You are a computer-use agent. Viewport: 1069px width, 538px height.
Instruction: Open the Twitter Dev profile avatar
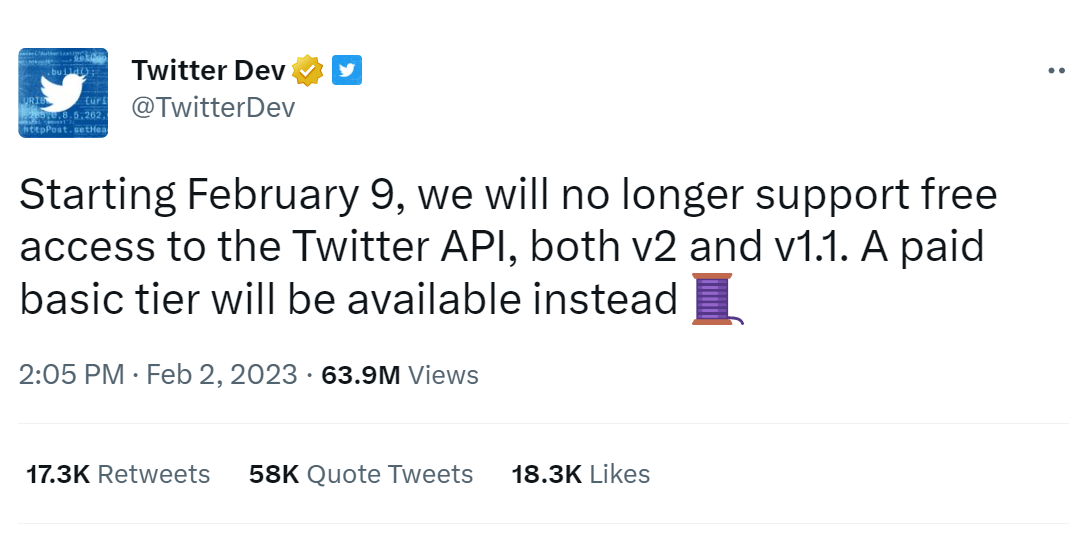63,93
